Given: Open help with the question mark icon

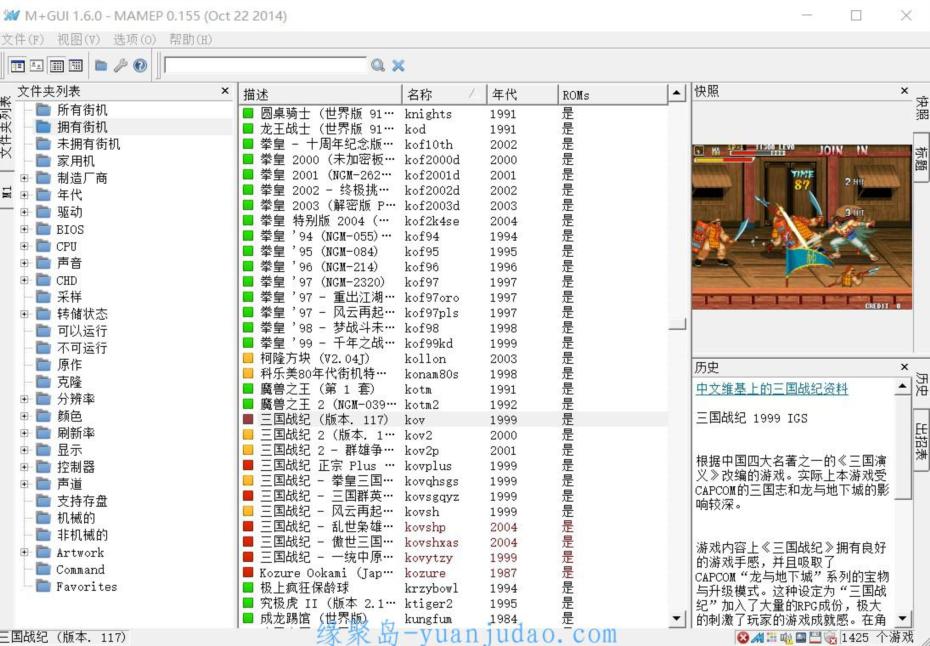Looking at the screenshot, I should (x=140, y=65).
